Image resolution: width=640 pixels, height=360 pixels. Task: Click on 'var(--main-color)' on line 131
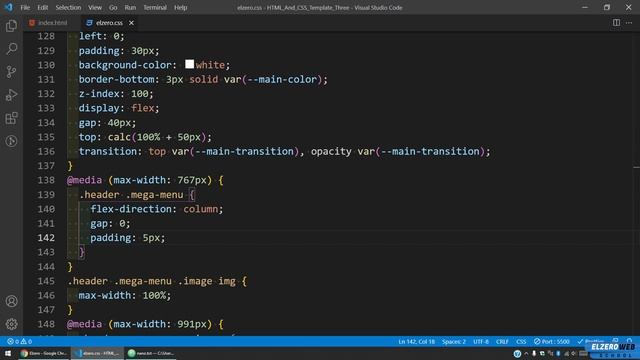(x=272, y=79)
